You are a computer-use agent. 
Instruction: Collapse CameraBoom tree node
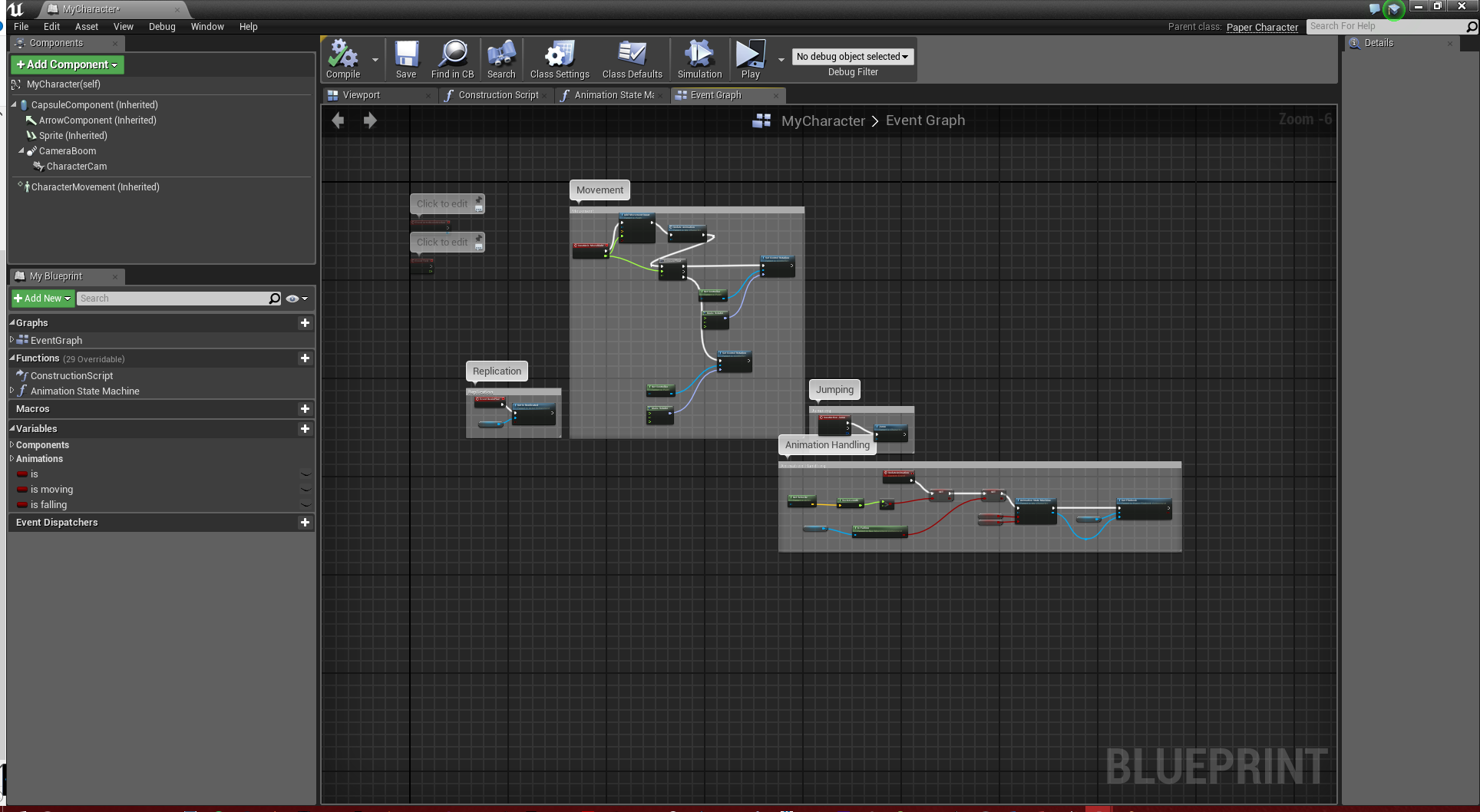tap(21, 151)
